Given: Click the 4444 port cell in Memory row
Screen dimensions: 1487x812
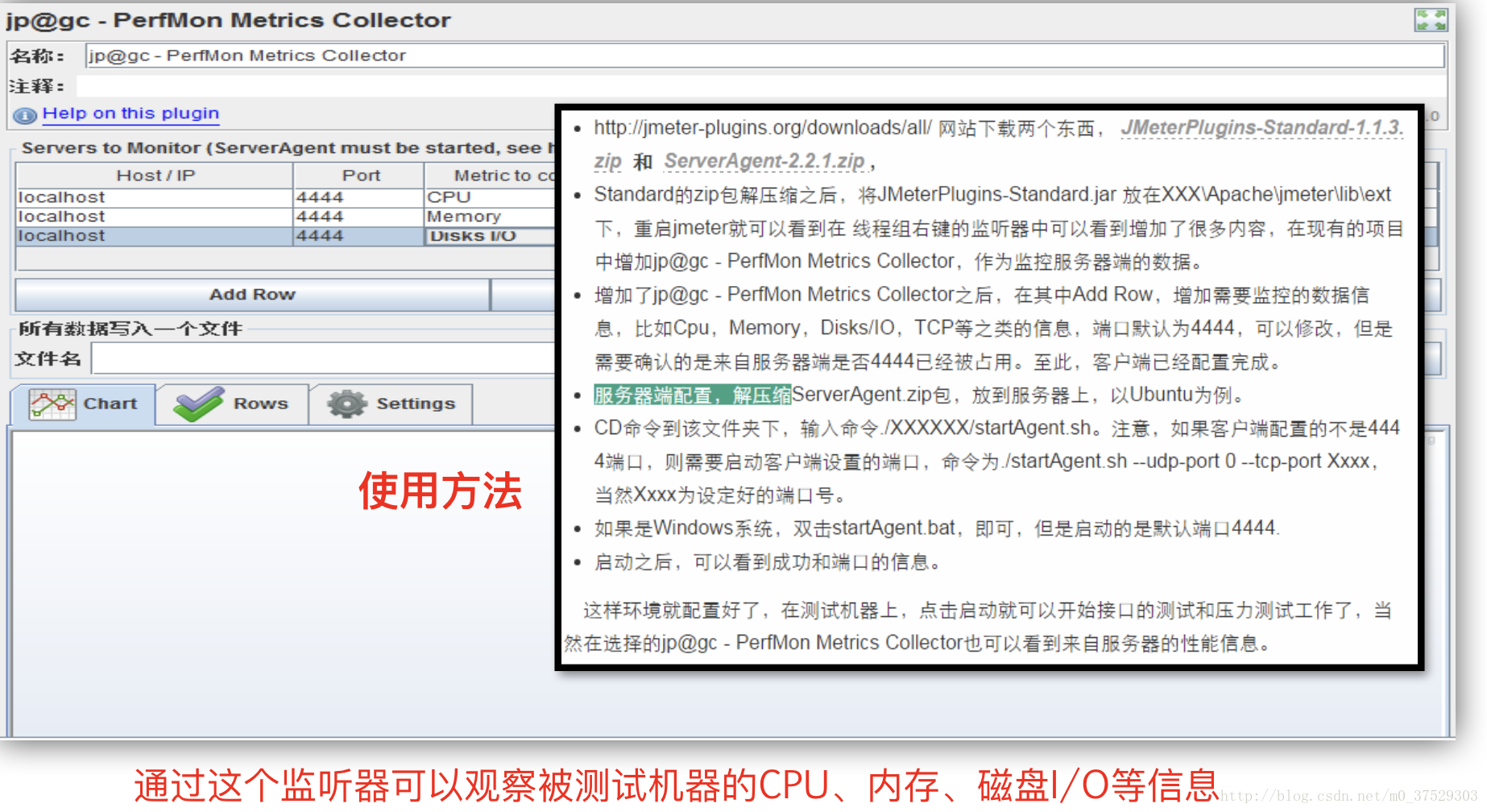Looking at the screenshot, I should pyautogui.click(x=358, y=217).
